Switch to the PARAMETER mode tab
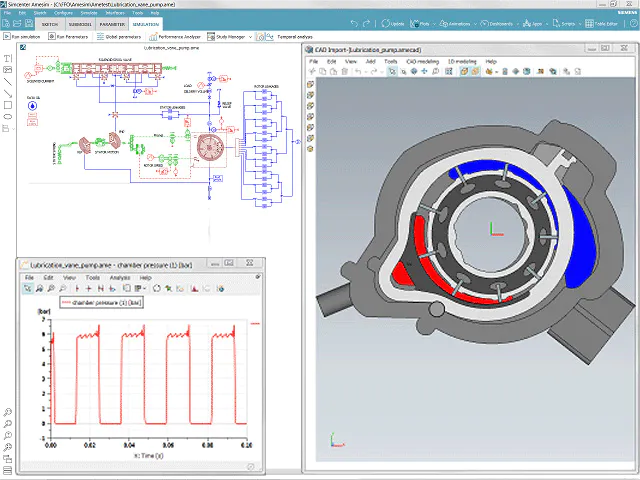Image resolution: width=640 pixels, height=480 pixels. (x=113, y=24)
